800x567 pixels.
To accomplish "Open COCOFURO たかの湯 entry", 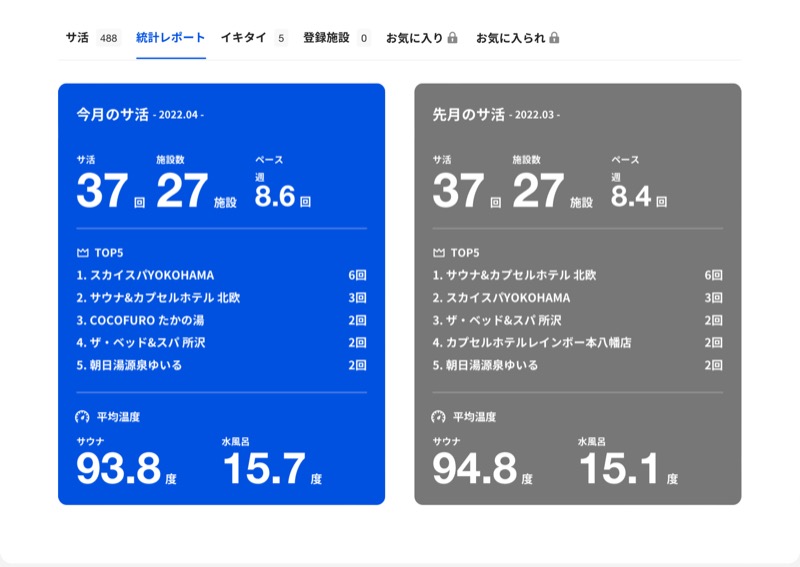I will point(147,320).
